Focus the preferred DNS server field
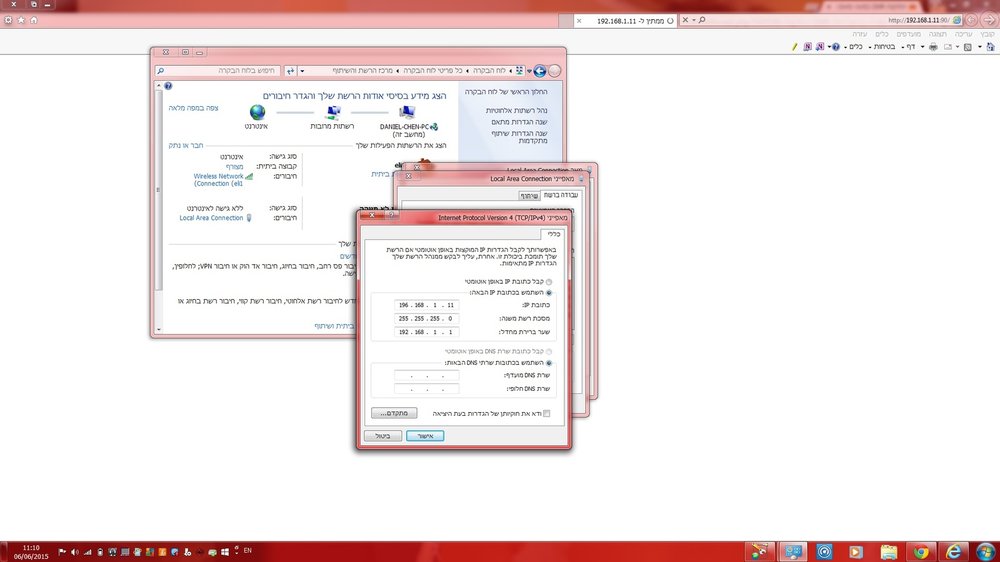The height and width of the screenshot is (562, 1000). pyautogui.click(x=426, y=375)
